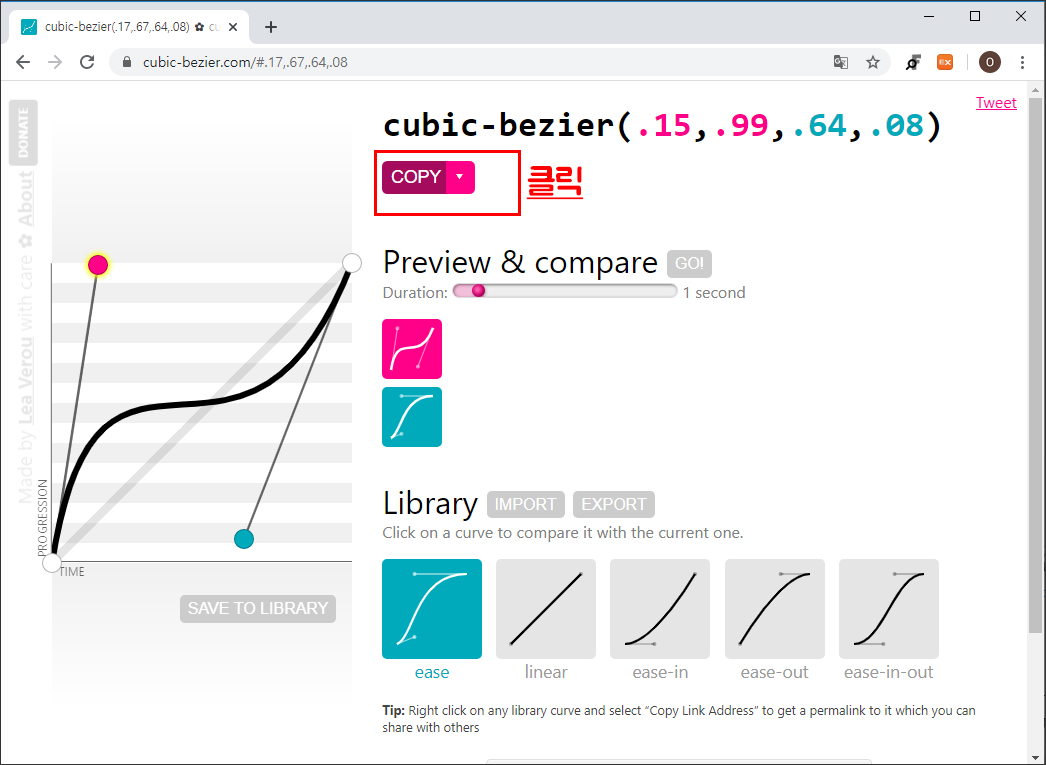Open the user profile avatar

click(989, 62)
